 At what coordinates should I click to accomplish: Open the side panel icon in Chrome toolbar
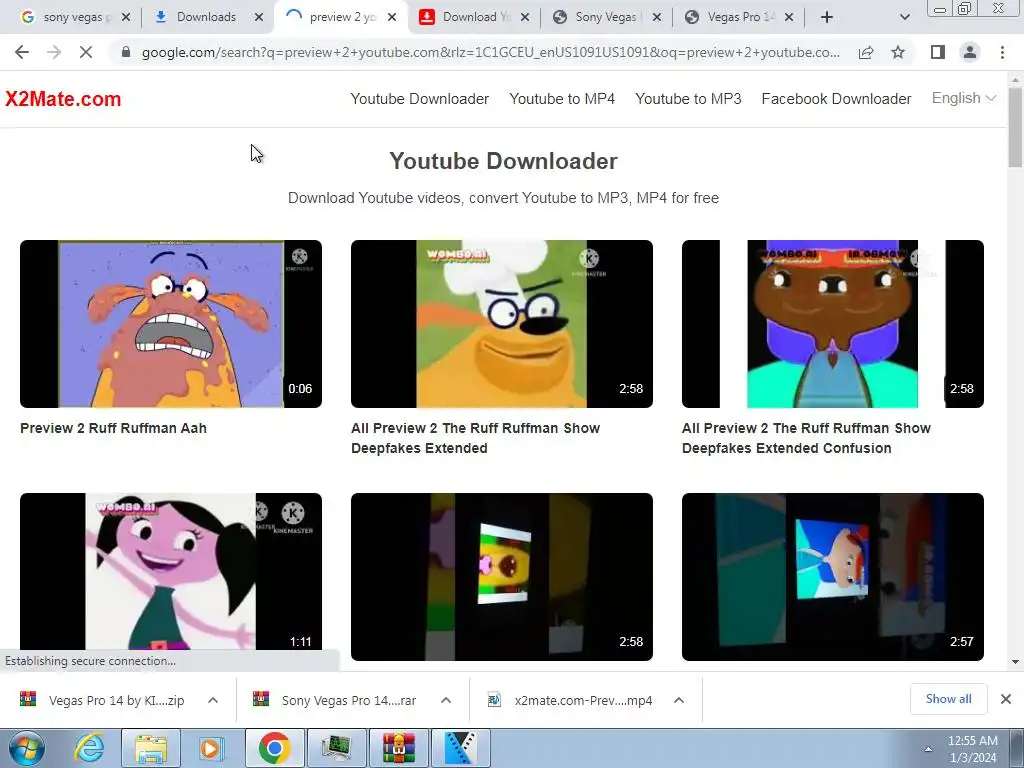click(938, 52)
